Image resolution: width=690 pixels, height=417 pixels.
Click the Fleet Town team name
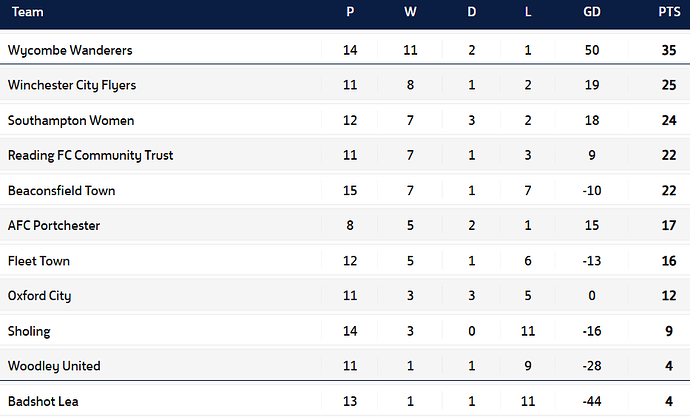38,261
